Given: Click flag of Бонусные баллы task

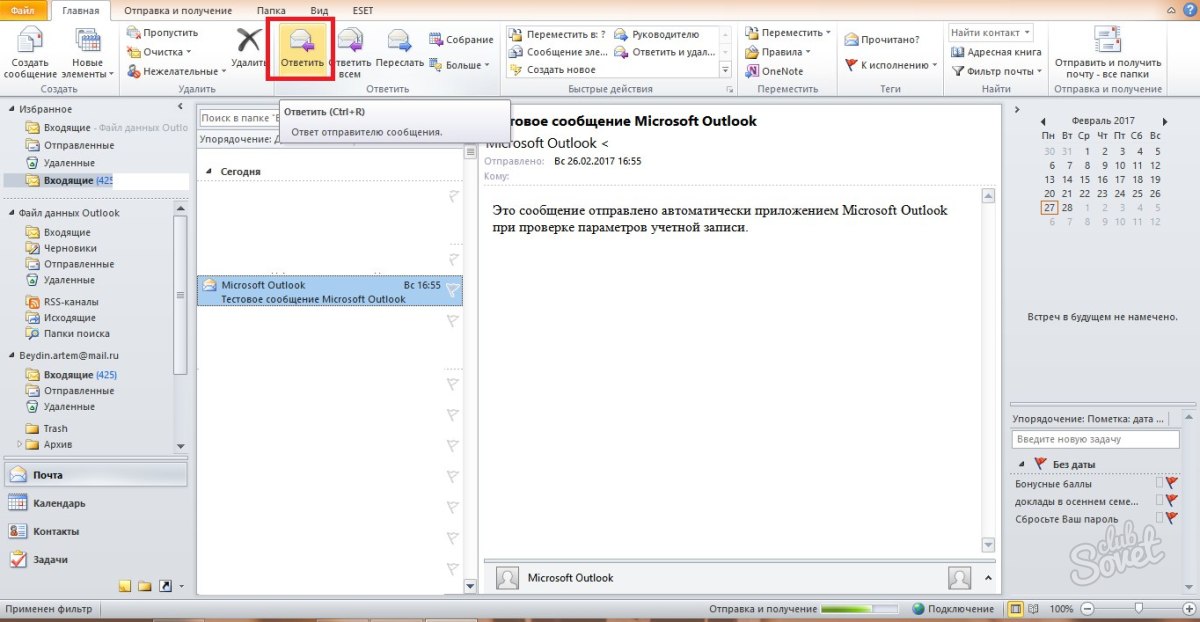Looking at the screenshot, I should pos(1172,483).
